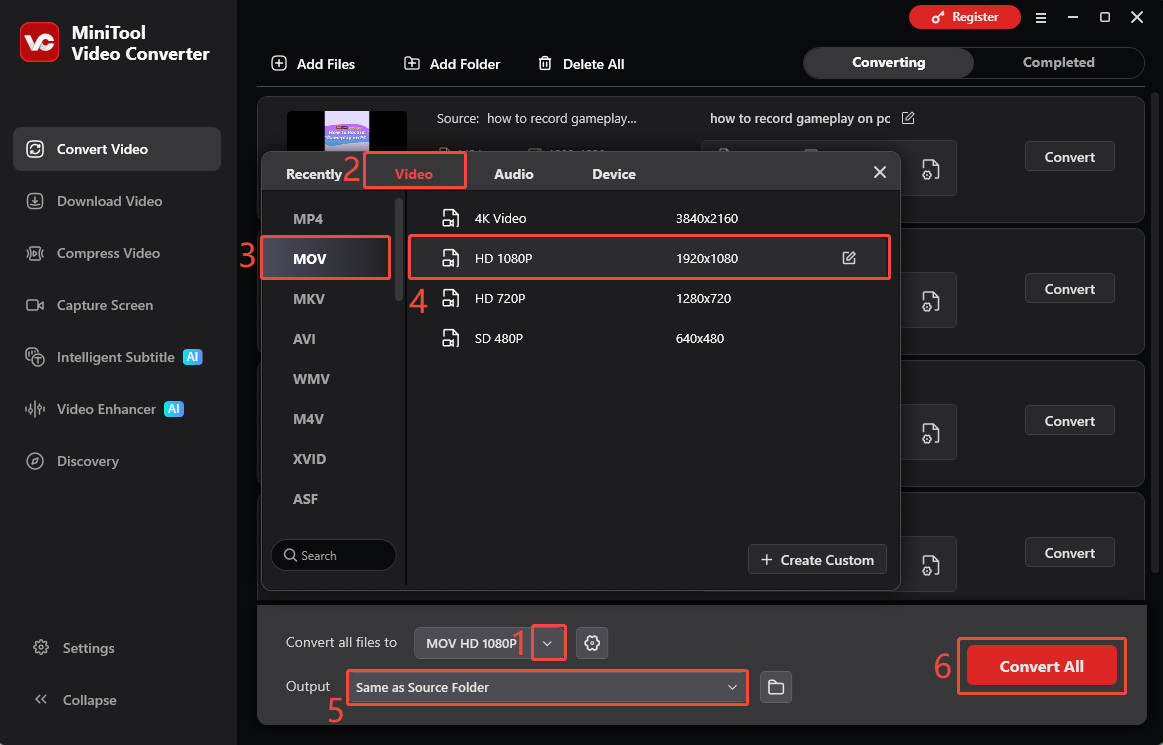Open the Convert Video section
This screenshot has height=745, width=1163.
(x=117, y=149)
